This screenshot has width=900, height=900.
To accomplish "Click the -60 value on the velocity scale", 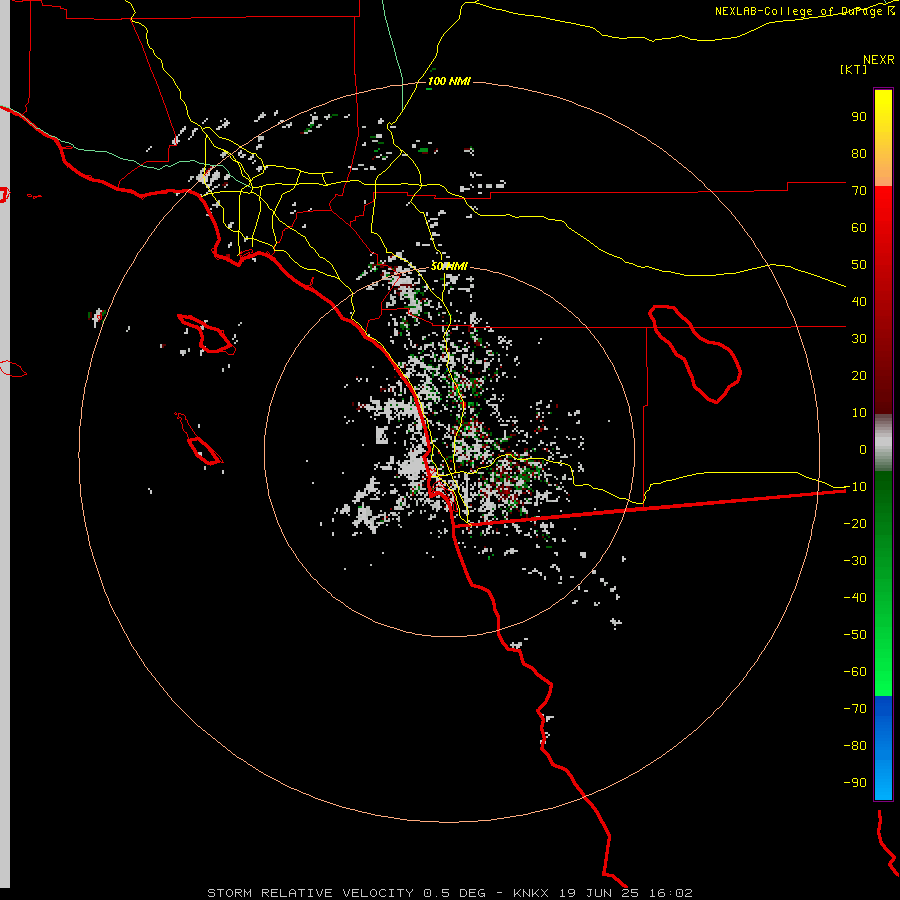I will (855, 672).
